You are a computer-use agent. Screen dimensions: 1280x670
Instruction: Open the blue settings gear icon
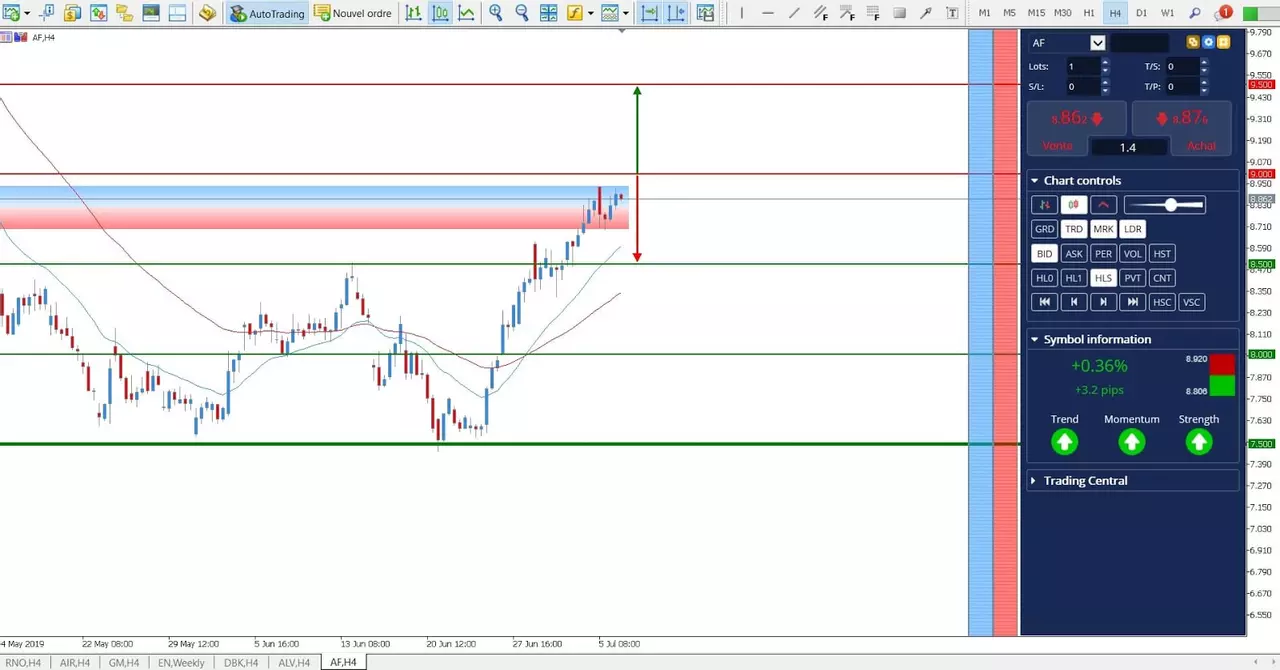[x=1208, y=42]
